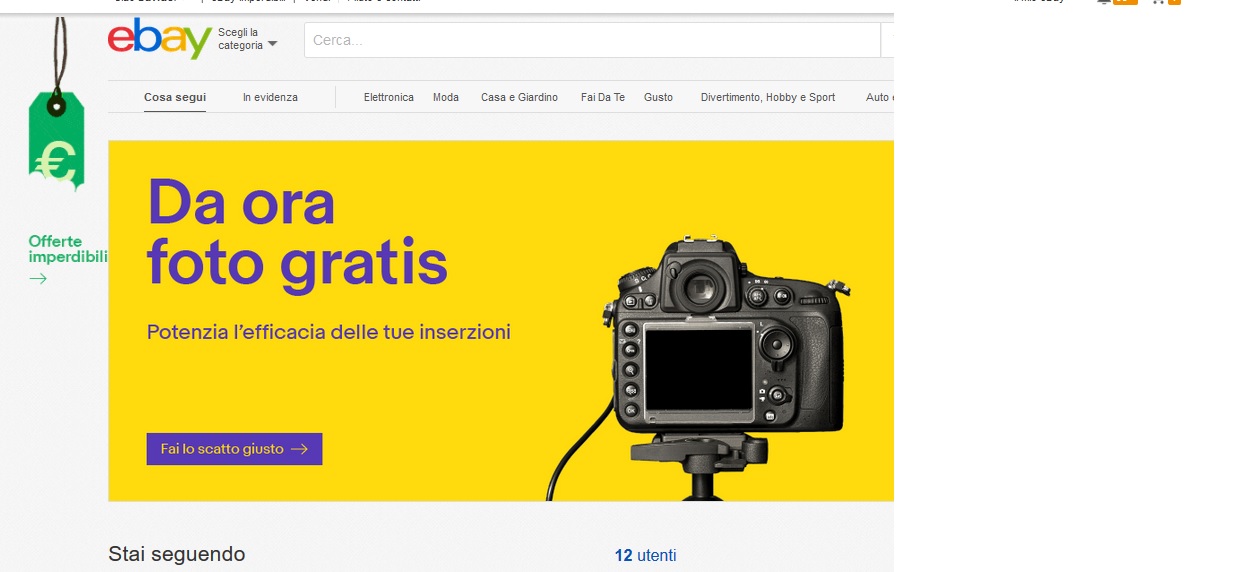The height and width of the screenshot is (572, 1250).
Task: Open the Elettronica category menu
Action: (389, 97)
